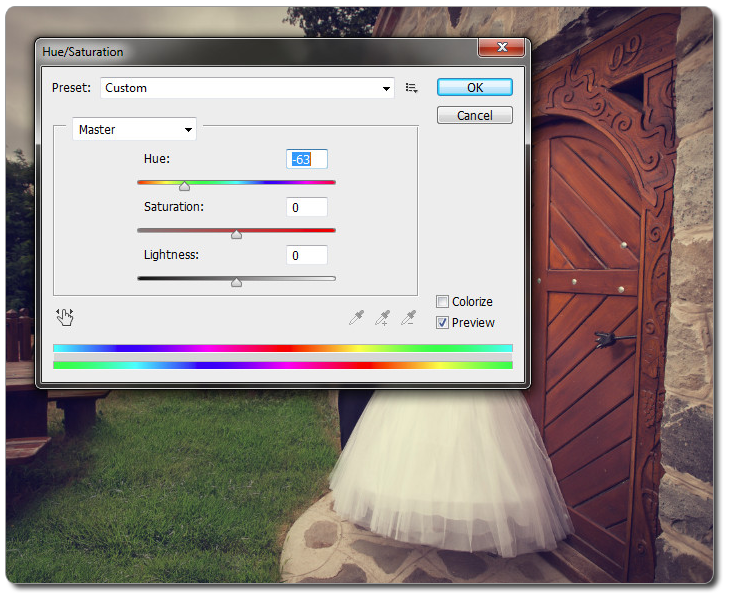Click the Hue slider handle
This screenshot has height=610, width=743.
[x=184, y=186]
